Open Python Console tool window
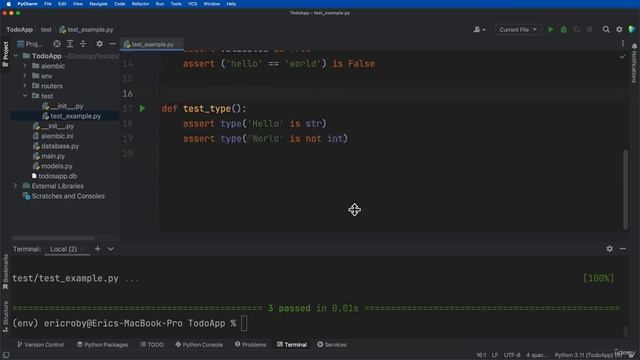This screenshot has width=640, height=360. [x=199, y=344]
